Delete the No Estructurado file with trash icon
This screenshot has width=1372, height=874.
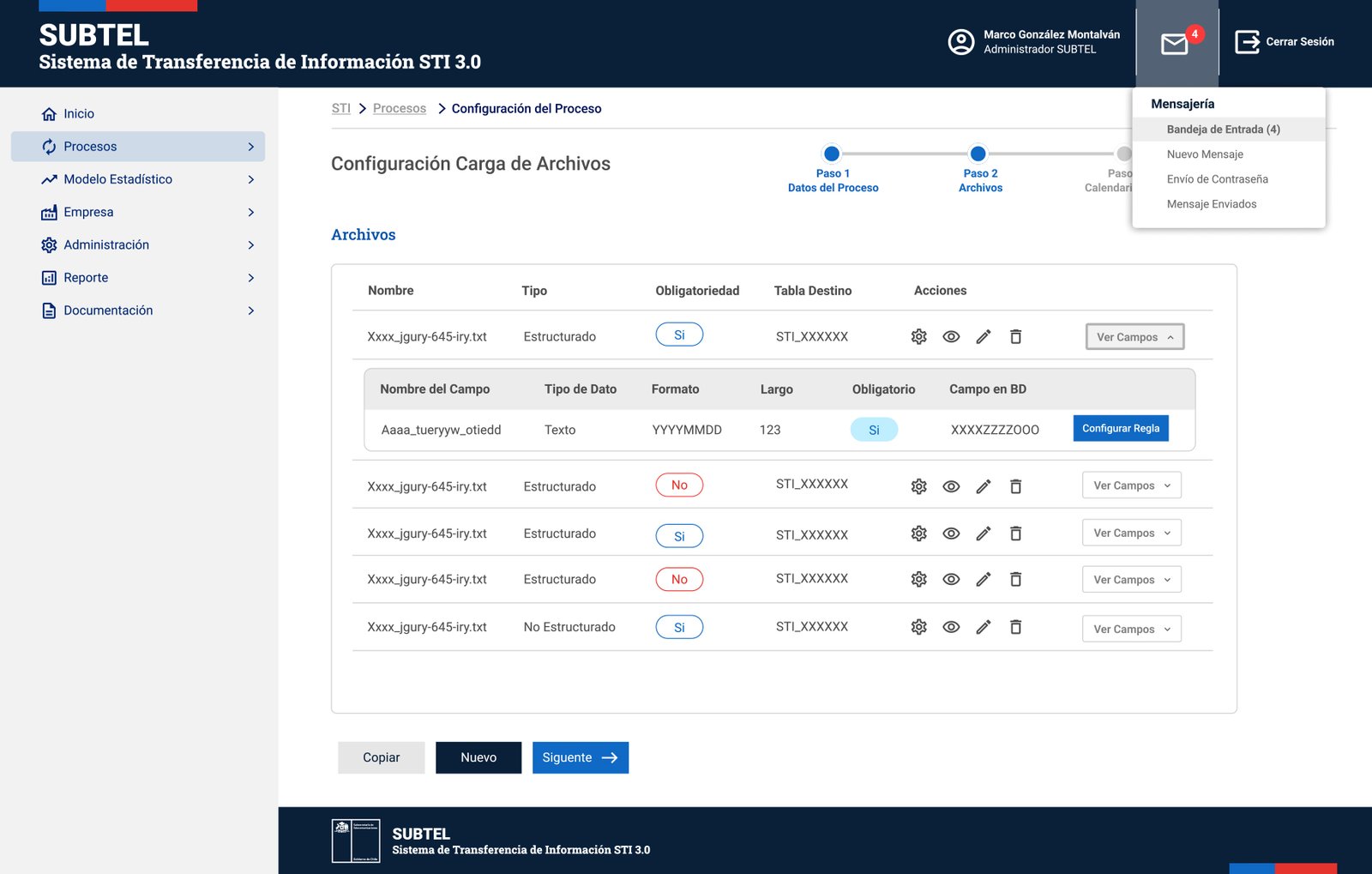pos(1015,627)
